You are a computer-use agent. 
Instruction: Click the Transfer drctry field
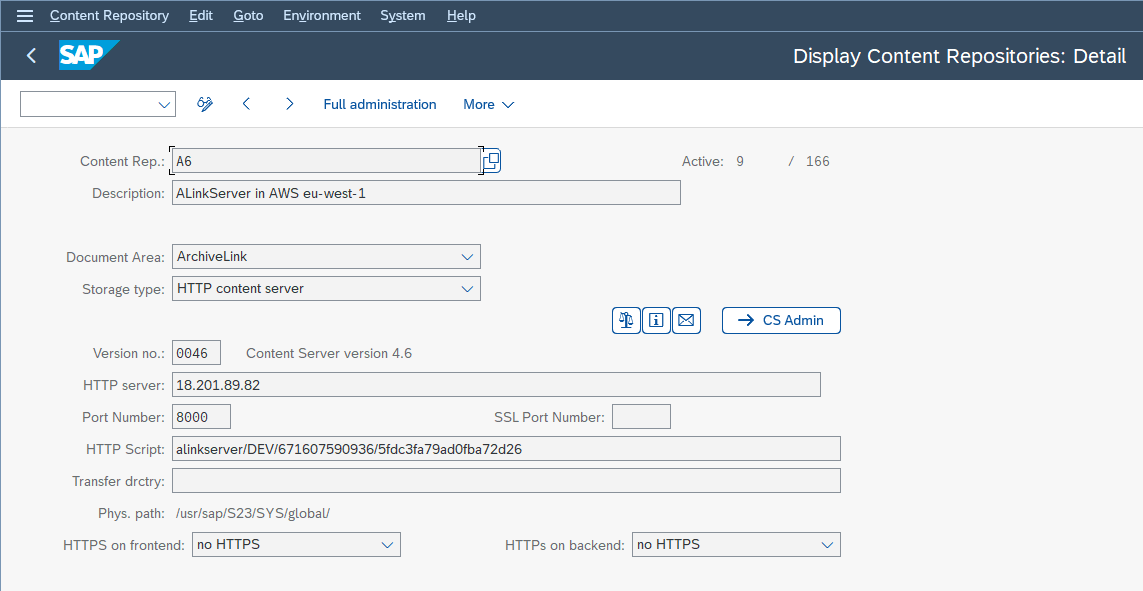tap(506, 481)
